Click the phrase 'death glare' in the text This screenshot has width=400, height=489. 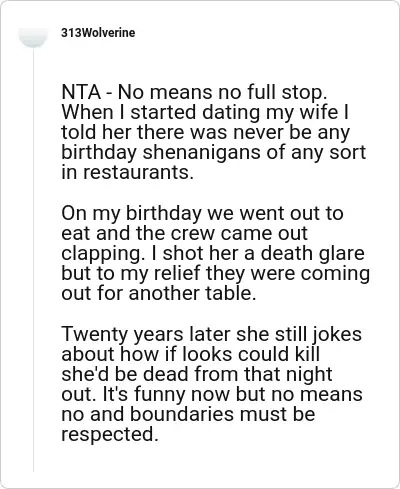[x=312, y=253]
